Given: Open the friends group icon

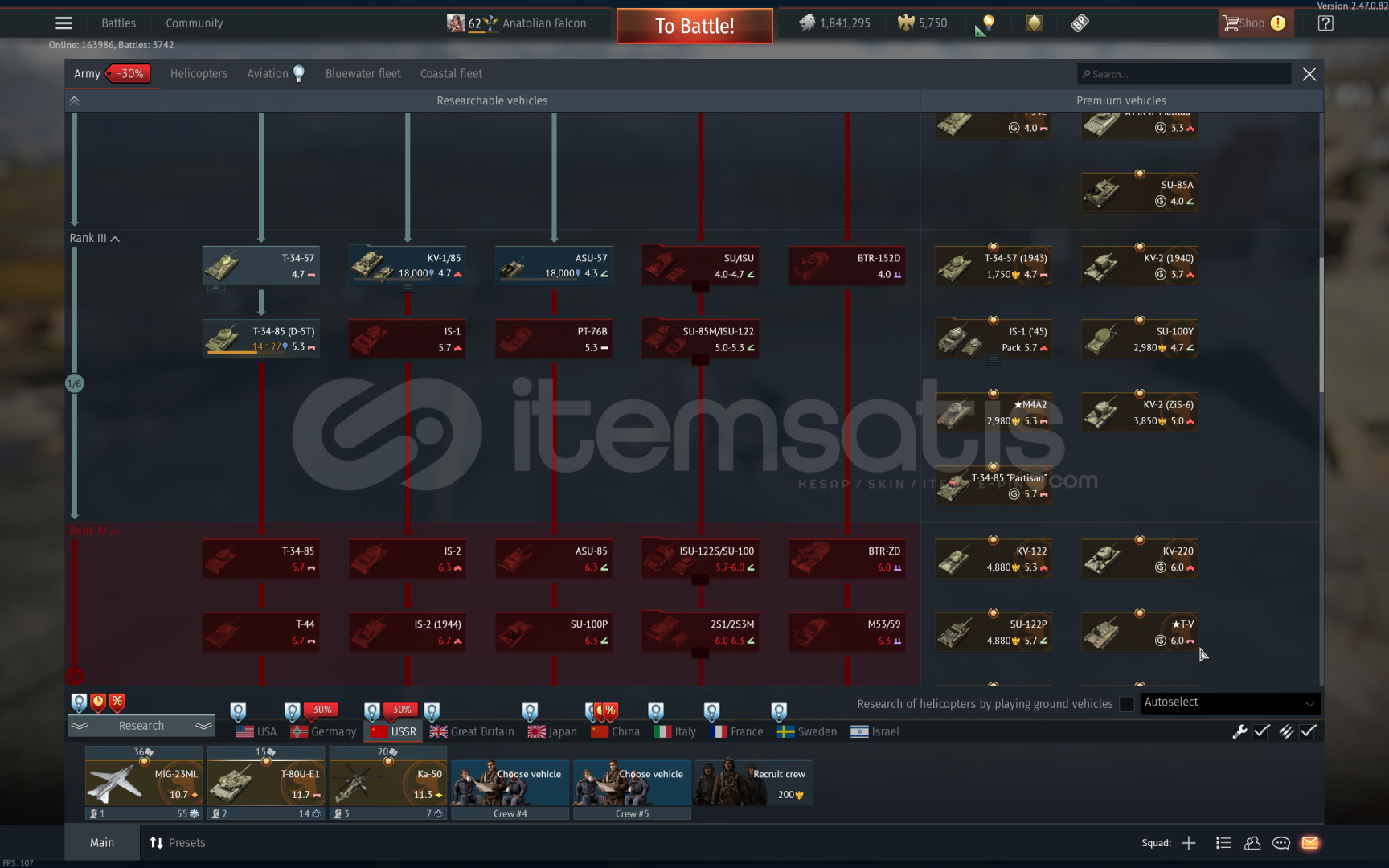Looking at the screenshot, I should pos(1252,843).
